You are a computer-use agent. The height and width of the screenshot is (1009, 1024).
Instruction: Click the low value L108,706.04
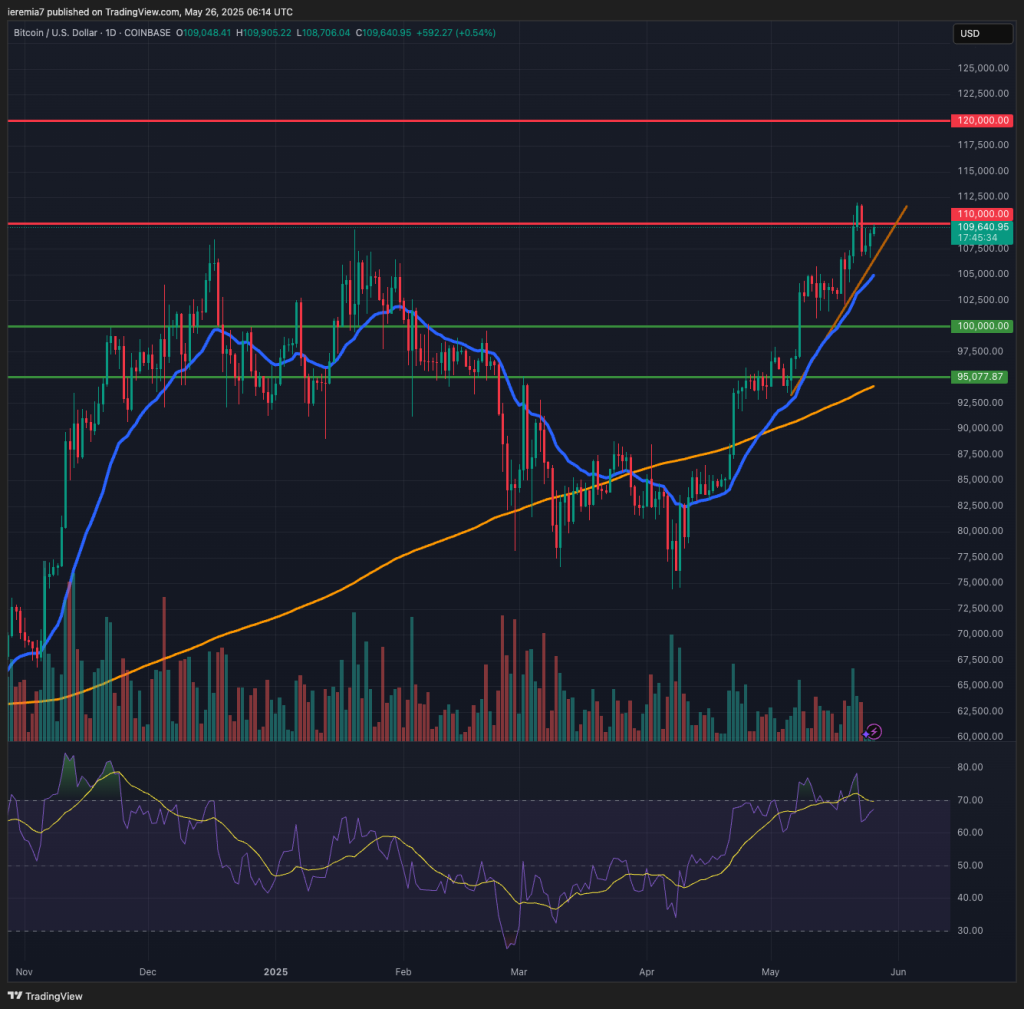(x=323, y=33)
